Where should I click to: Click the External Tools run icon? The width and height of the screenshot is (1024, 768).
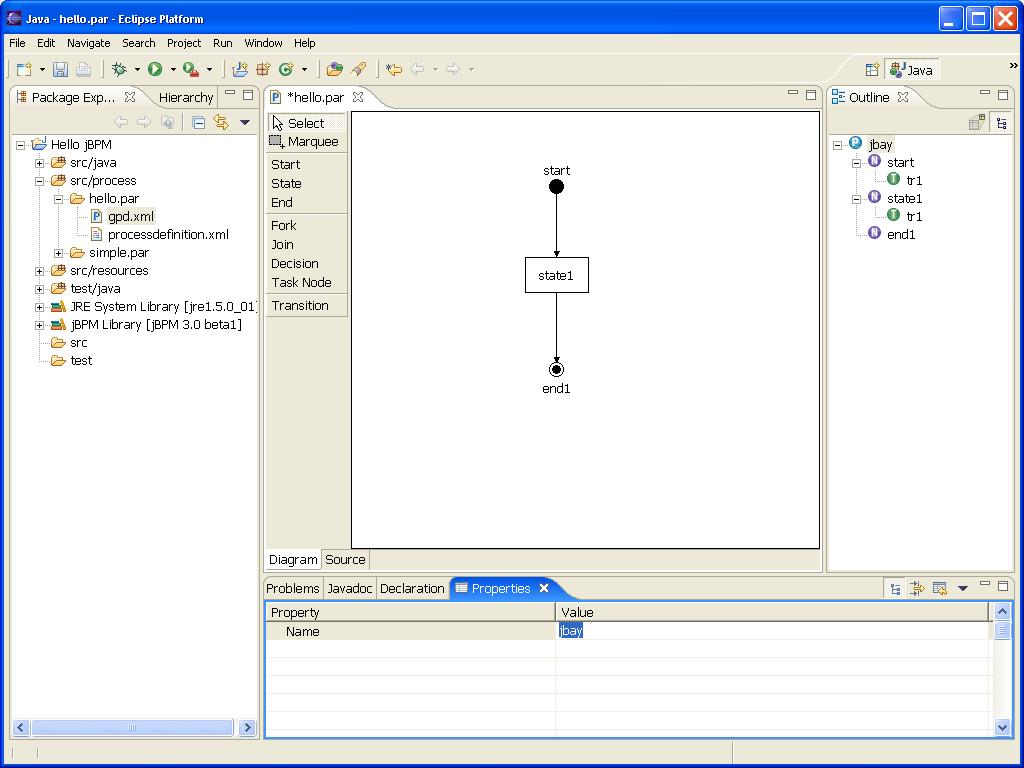point(191,69)
